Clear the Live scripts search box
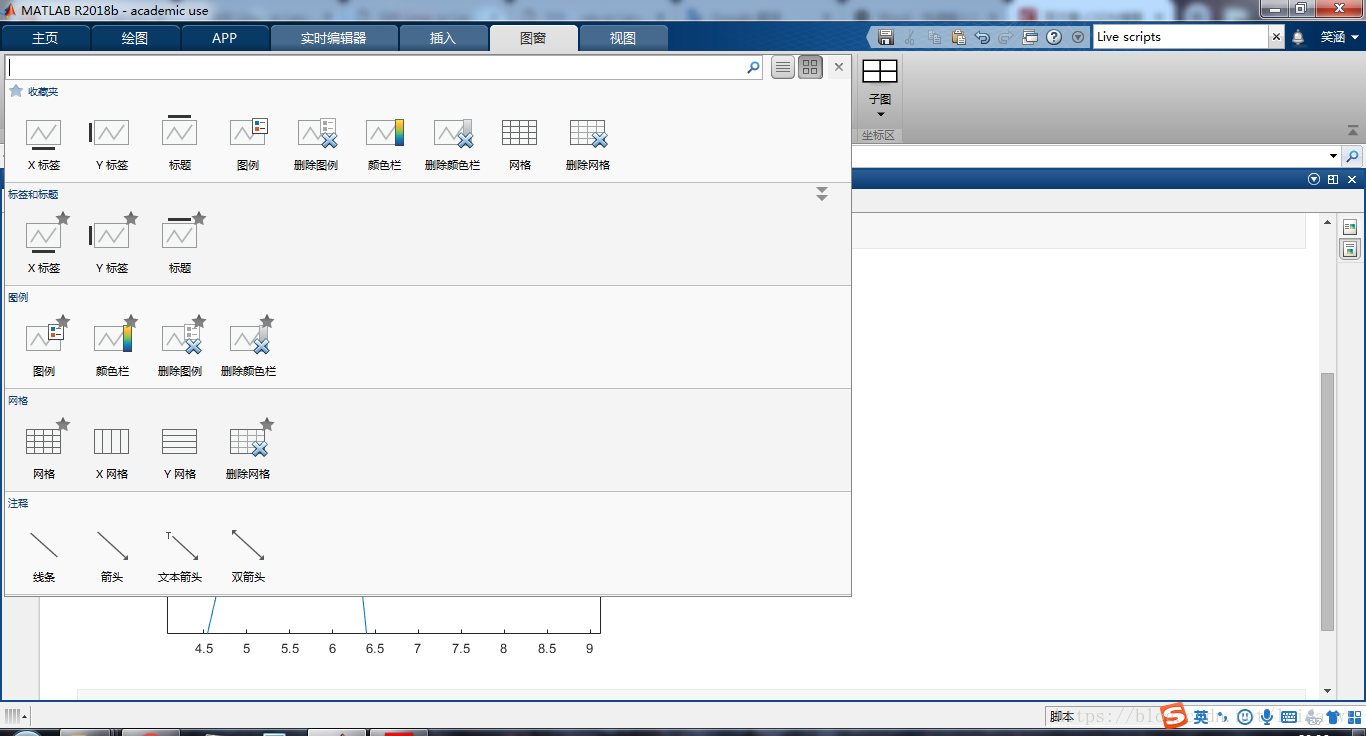 coord(1276,37)
